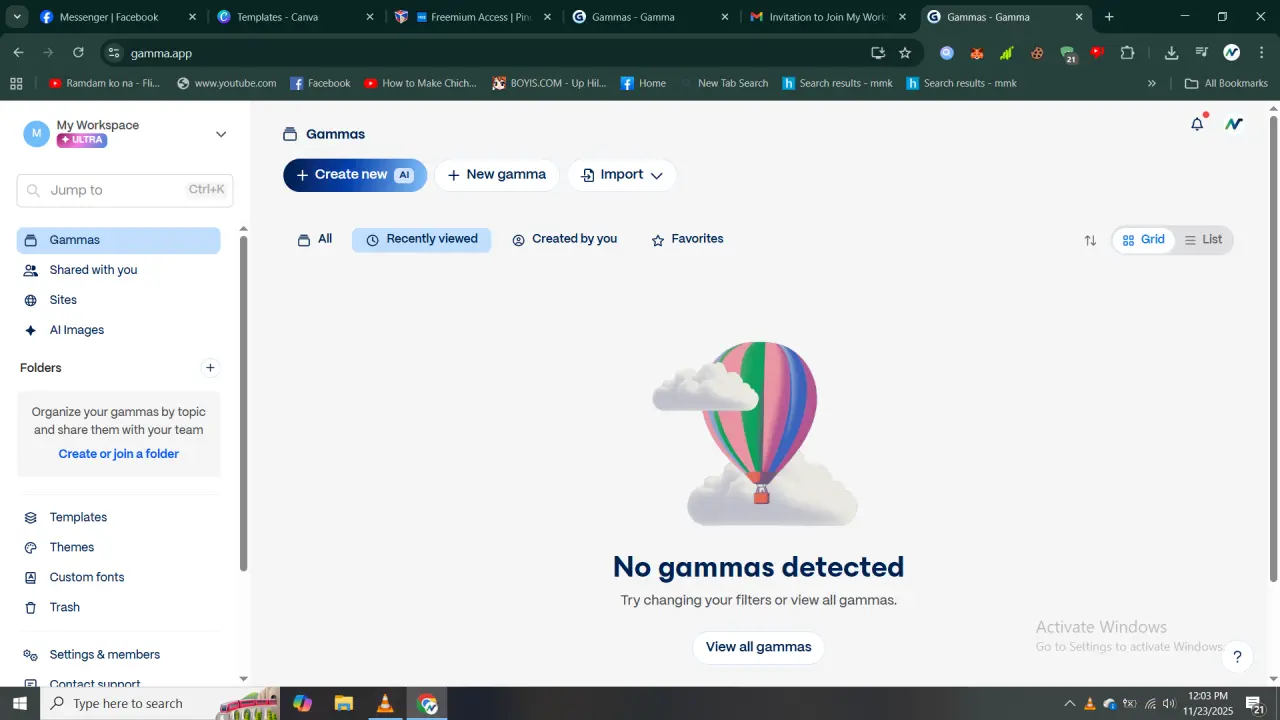Install app icon in address bar
This screenshot has width=1280, height=720.
pos(878,53)
